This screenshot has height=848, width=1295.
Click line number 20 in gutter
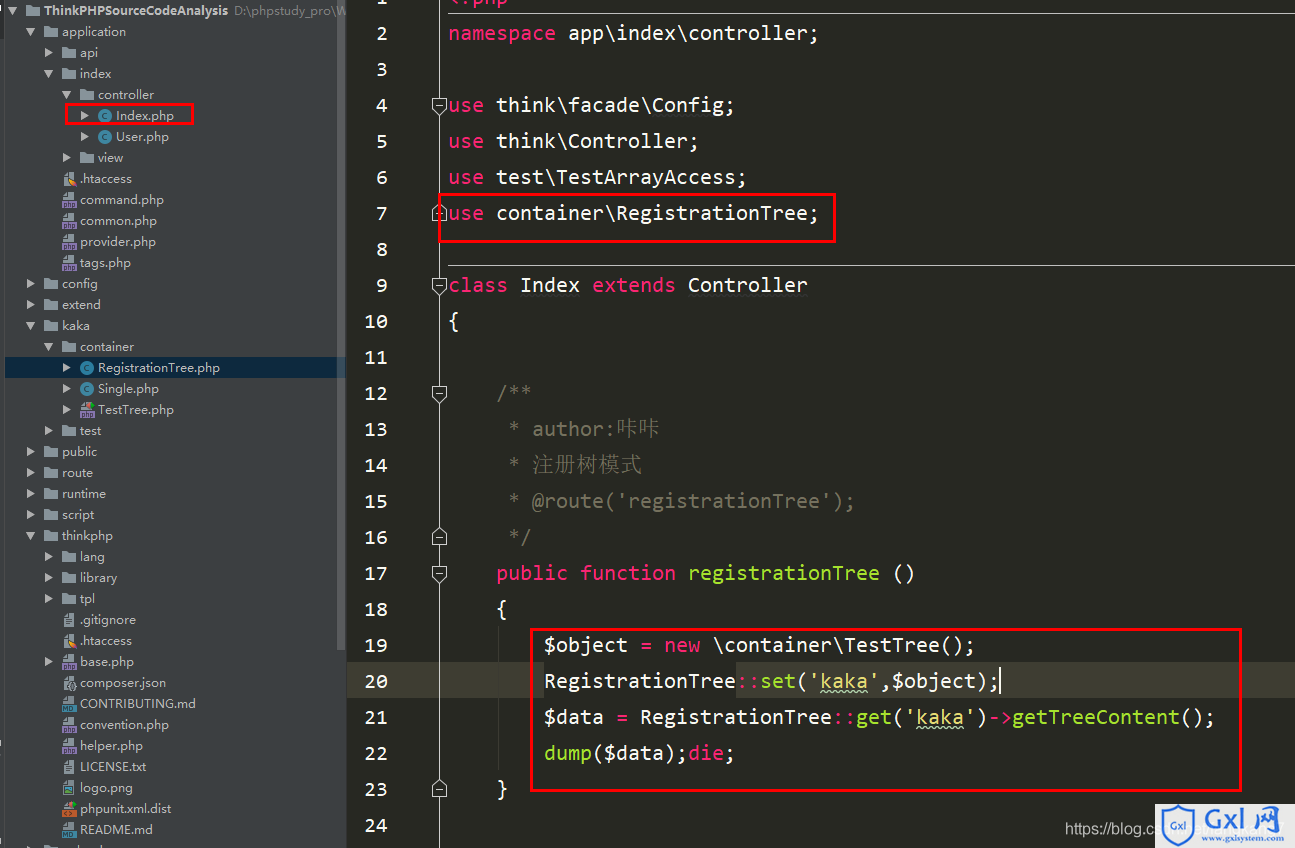[x=376, y=681]
